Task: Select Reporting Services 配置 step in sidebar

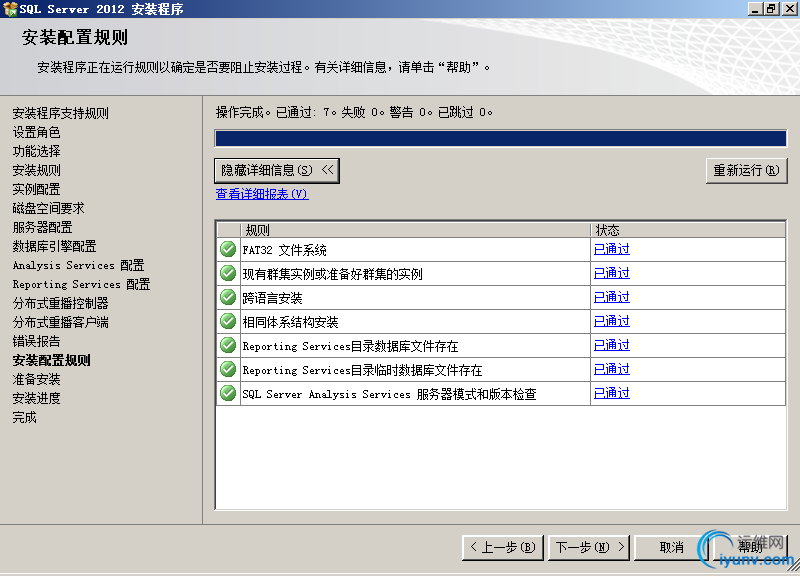Action: click(x=81, y=284)
